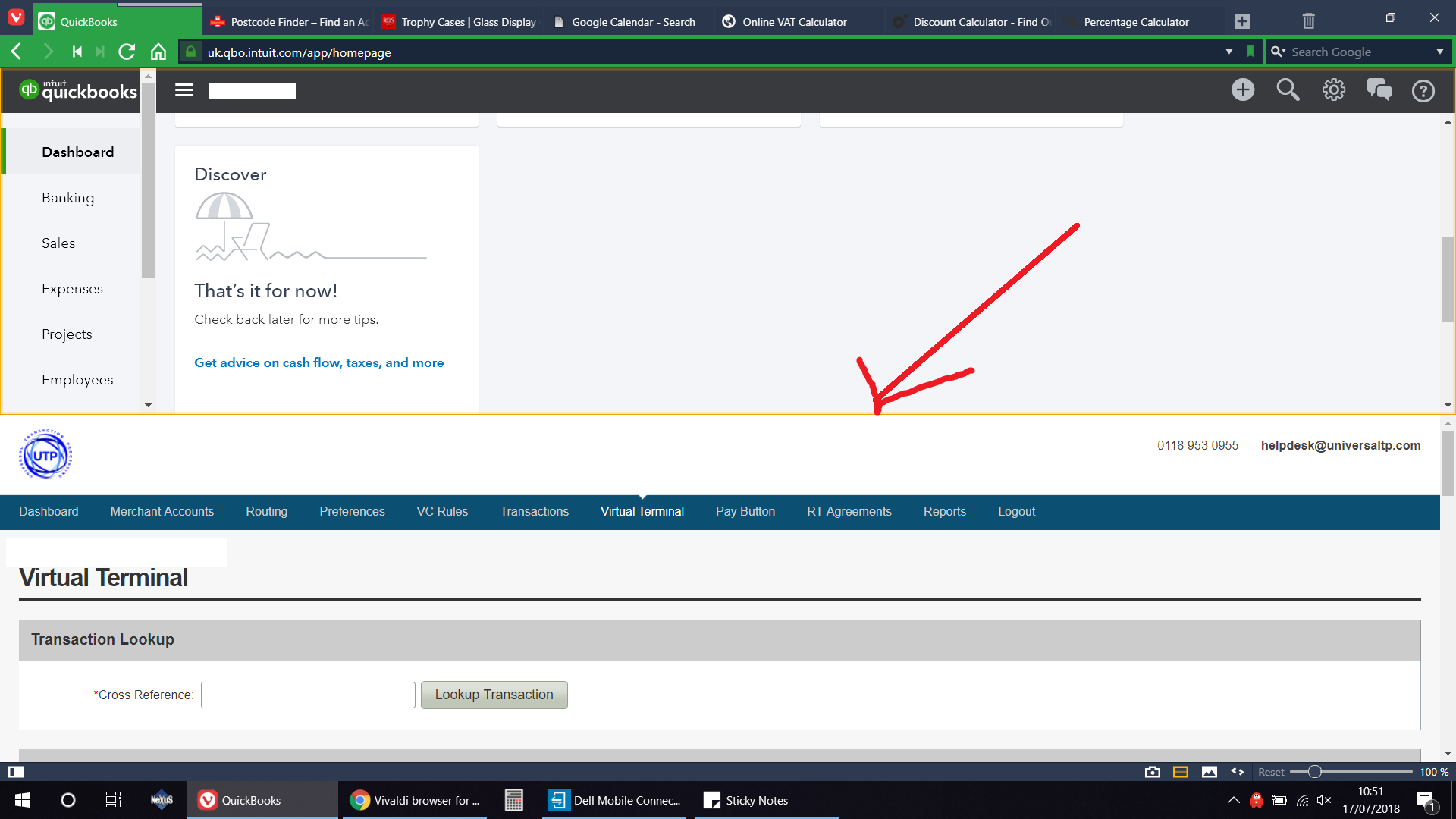This screenshot has height=819, width=1456.
Task: Go back to the previous page
Action: [16, 52]
